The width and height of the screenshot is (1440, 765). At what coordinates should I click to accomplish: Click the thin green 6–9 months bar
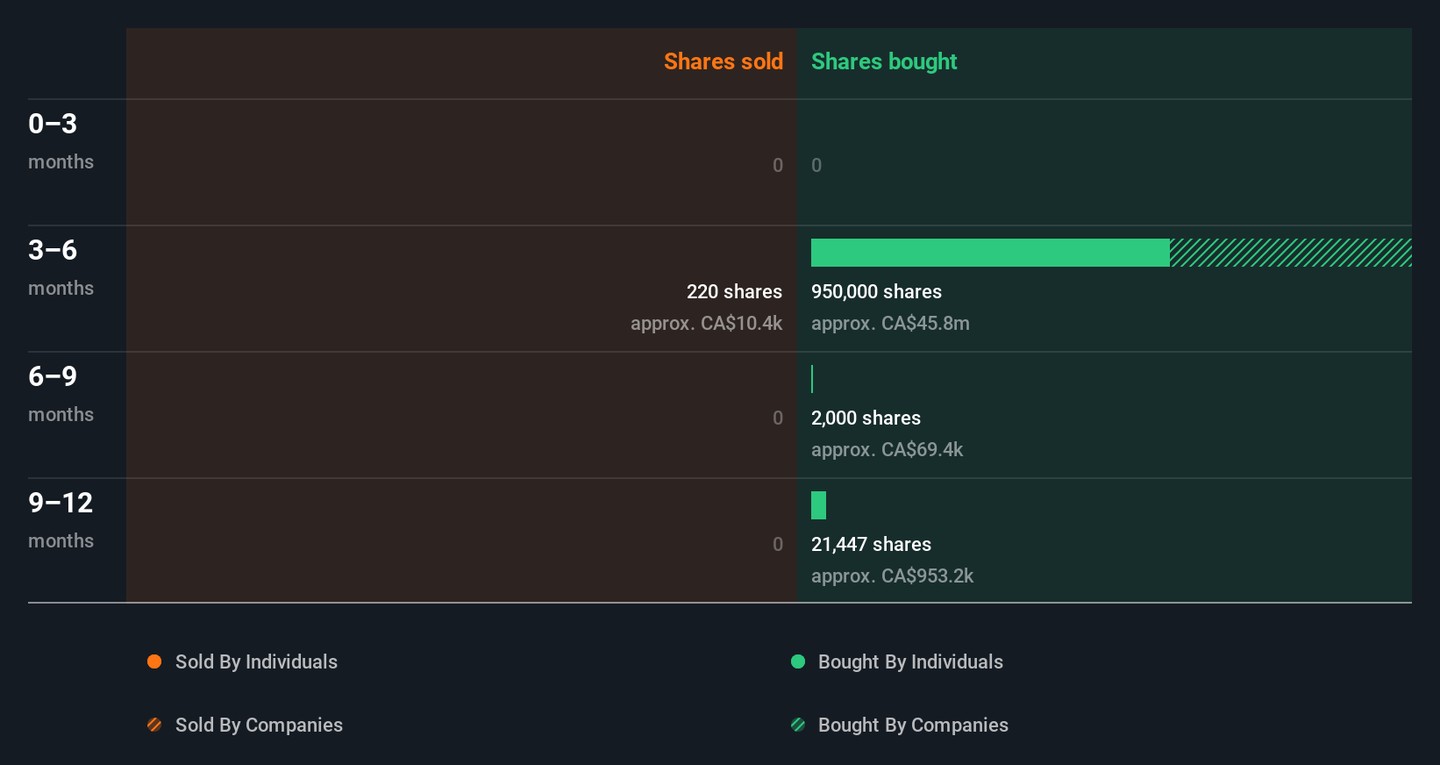point(812,379)
